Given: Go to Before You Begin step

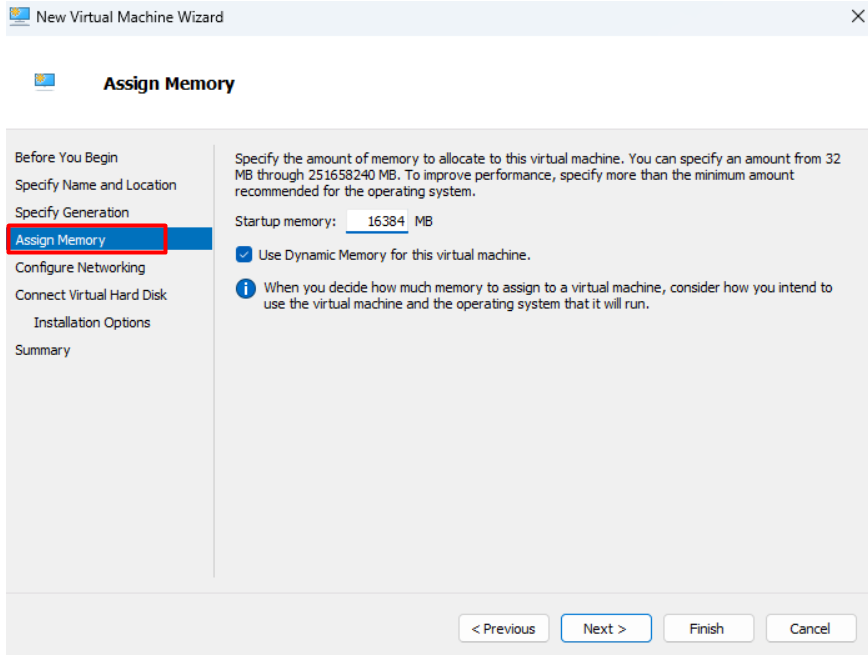Looking at the screenshot, I should [66, 158].
